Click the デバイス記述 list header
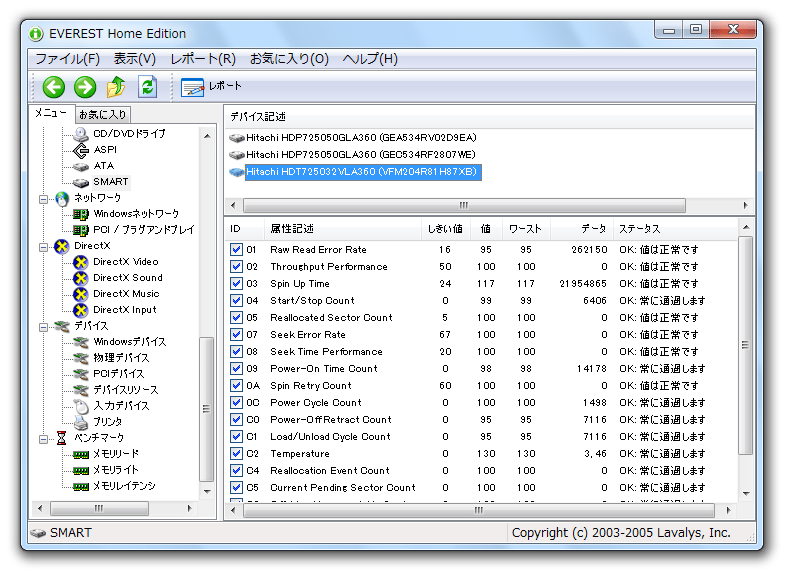The width and height of the screenshot is (787, 573). [x=489, y=117]
